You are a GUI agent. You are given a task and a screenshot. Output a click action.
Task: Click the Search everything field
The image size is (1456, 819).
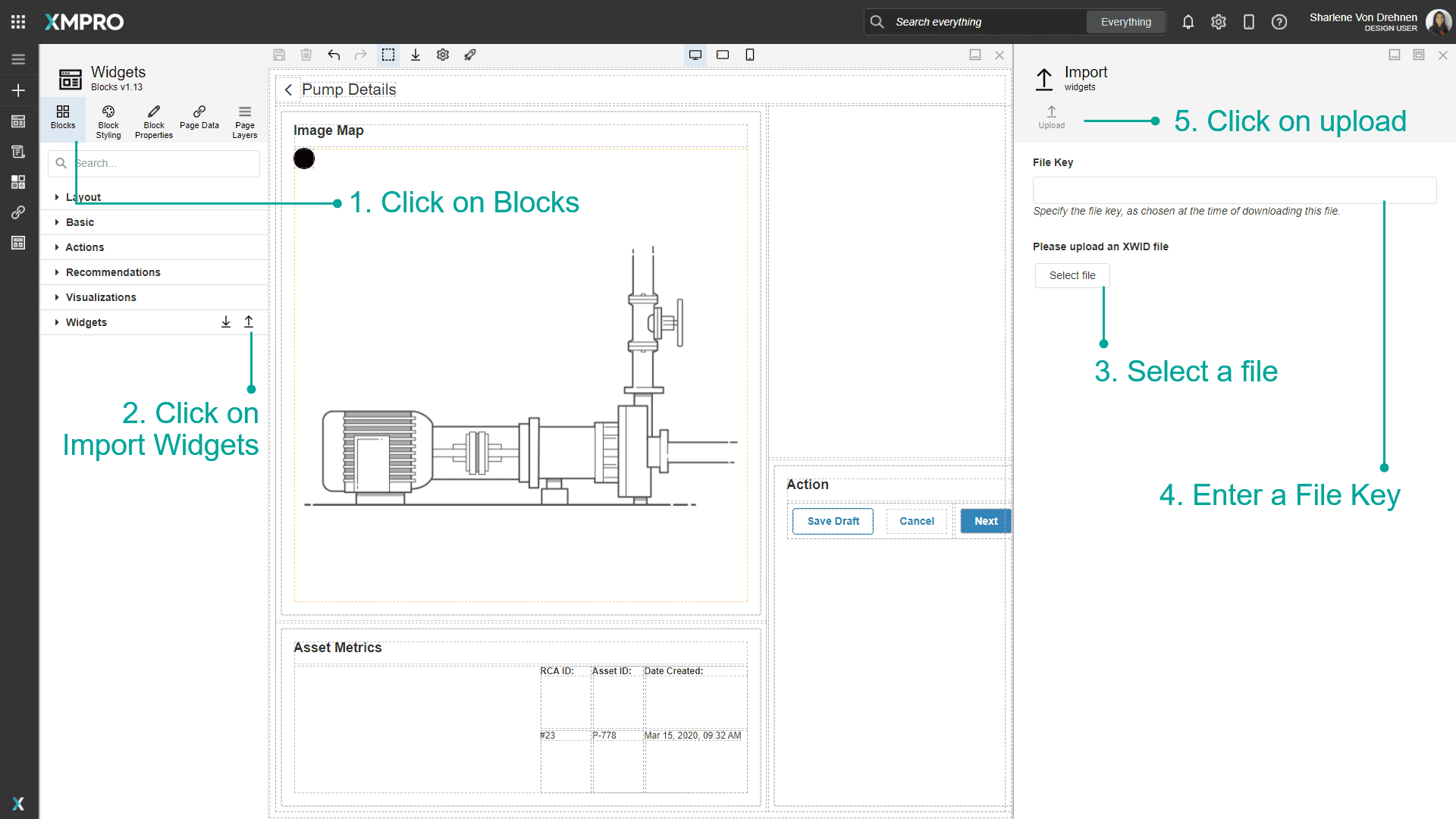[x=987, y=22]
